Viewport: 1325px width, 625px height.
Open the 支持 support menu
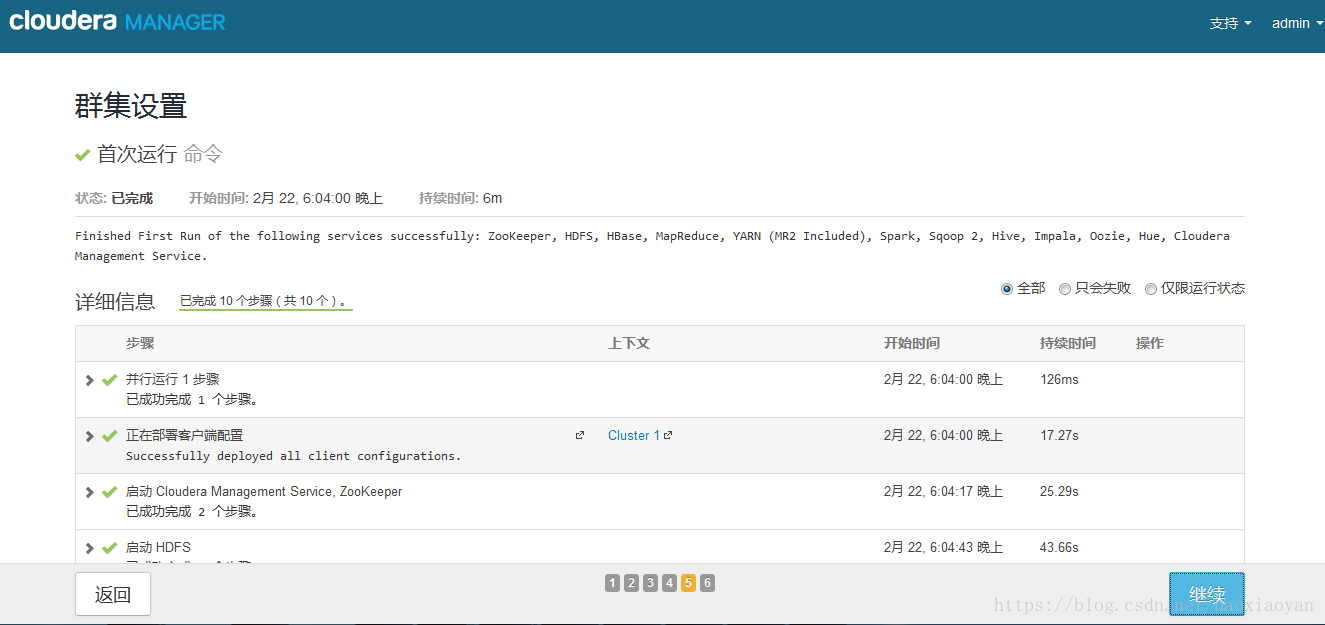coord(1230,23)
